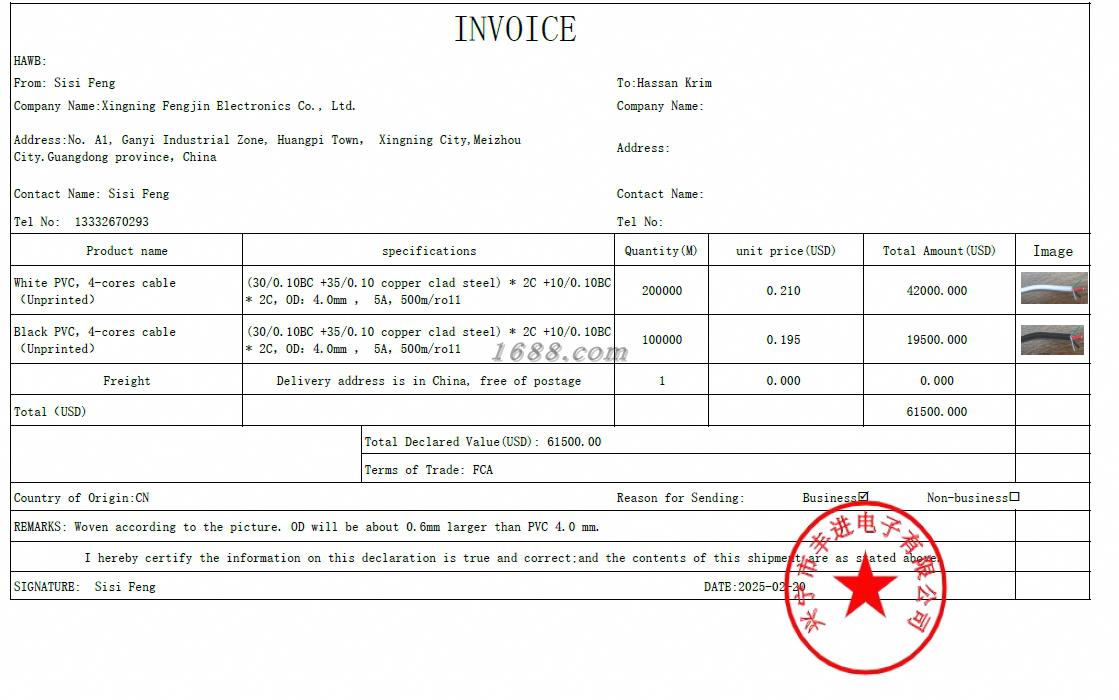Click the INVOICE title
The image size is (1119, 700).
pyautogui.click(x=515, y=29)
